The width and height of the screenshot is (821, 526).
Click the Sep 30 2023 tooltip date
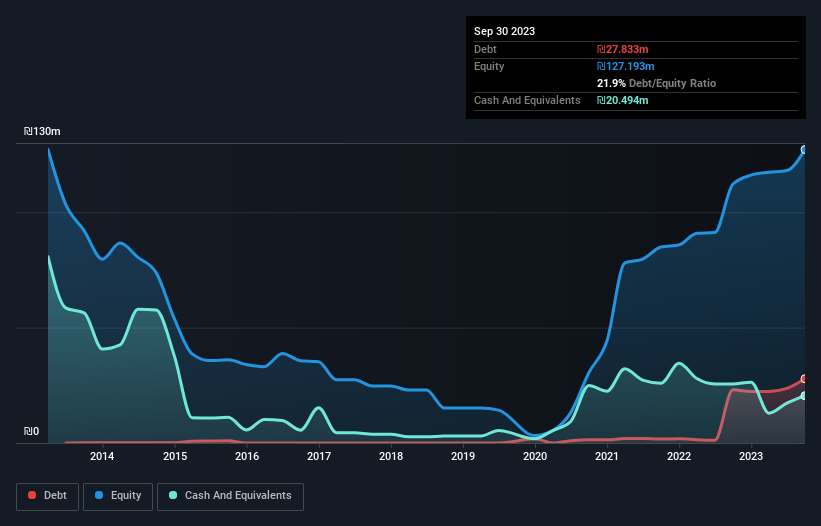click(504, 31)
